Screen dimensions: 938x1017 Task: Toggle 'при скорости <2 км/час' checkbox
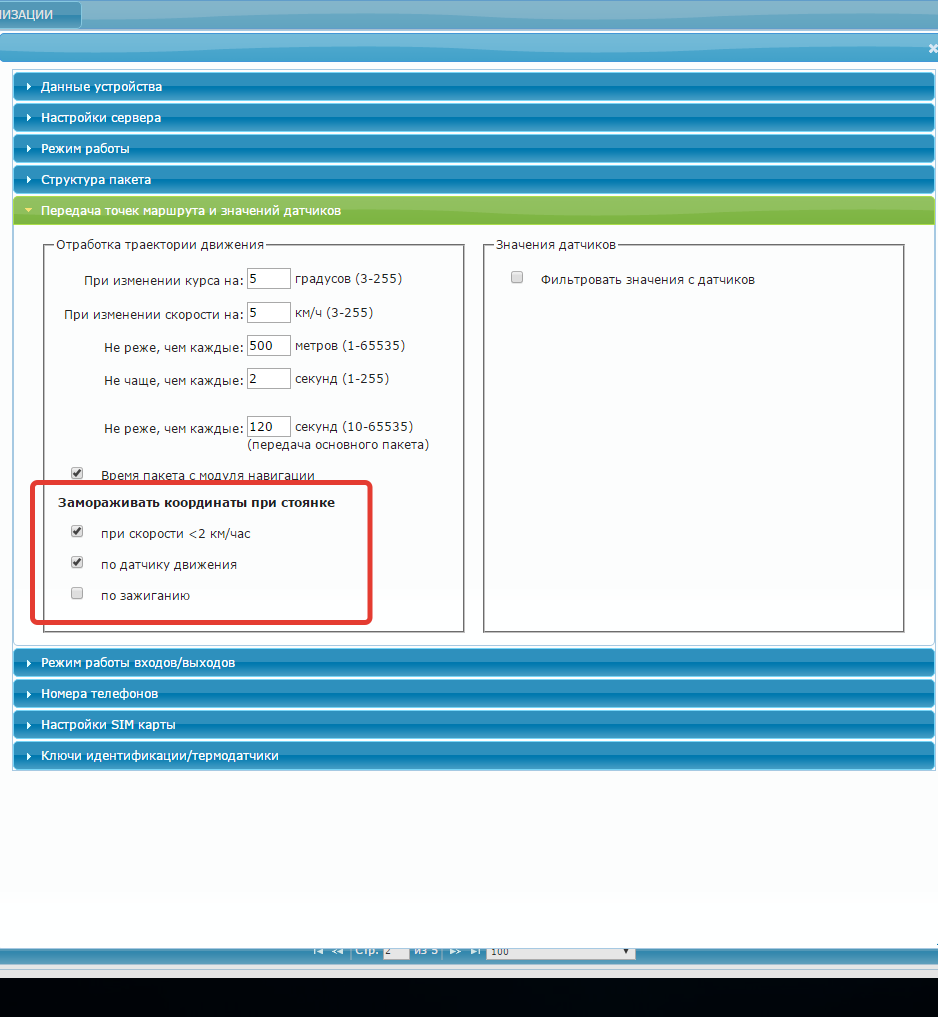tap(77, 532)
